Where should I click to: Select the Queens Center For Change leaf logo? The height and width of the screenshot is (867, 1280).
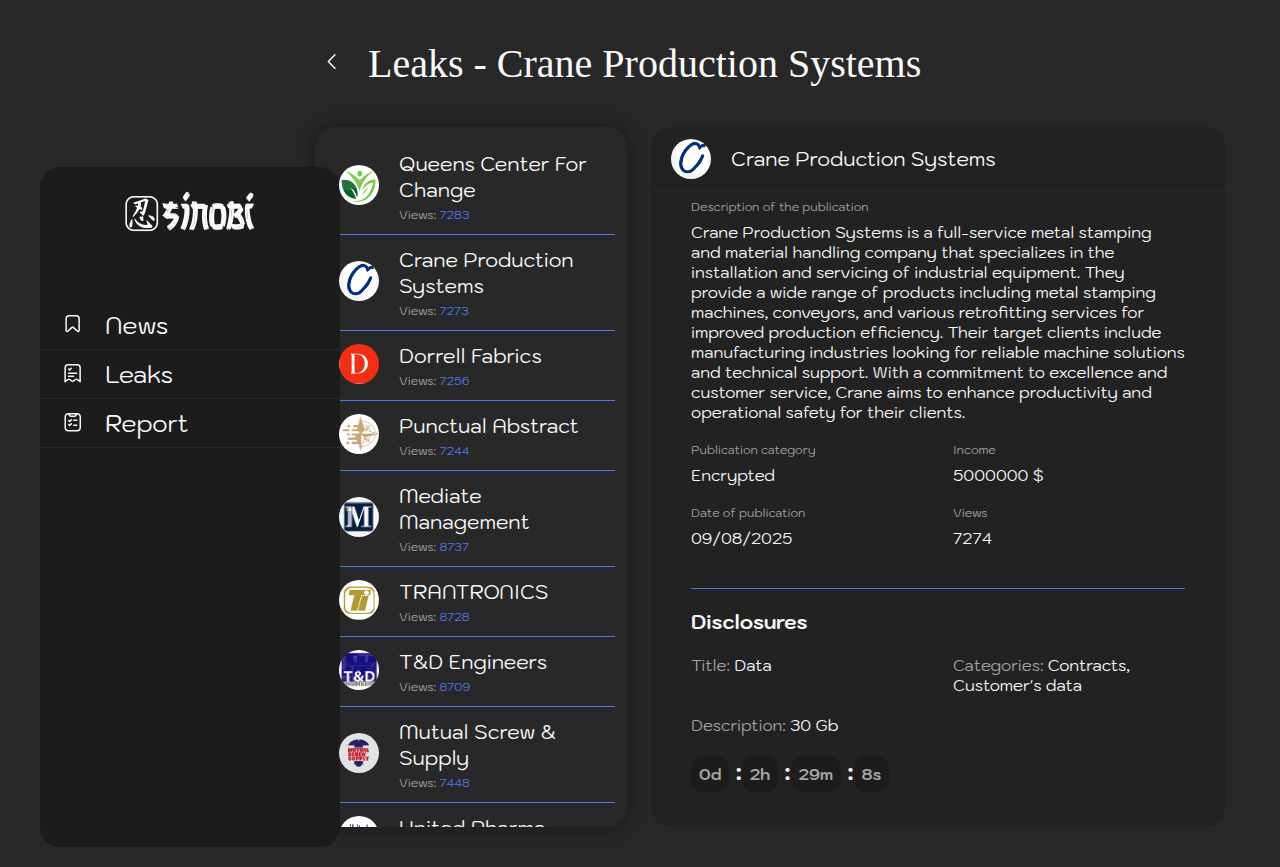(359, 185)
